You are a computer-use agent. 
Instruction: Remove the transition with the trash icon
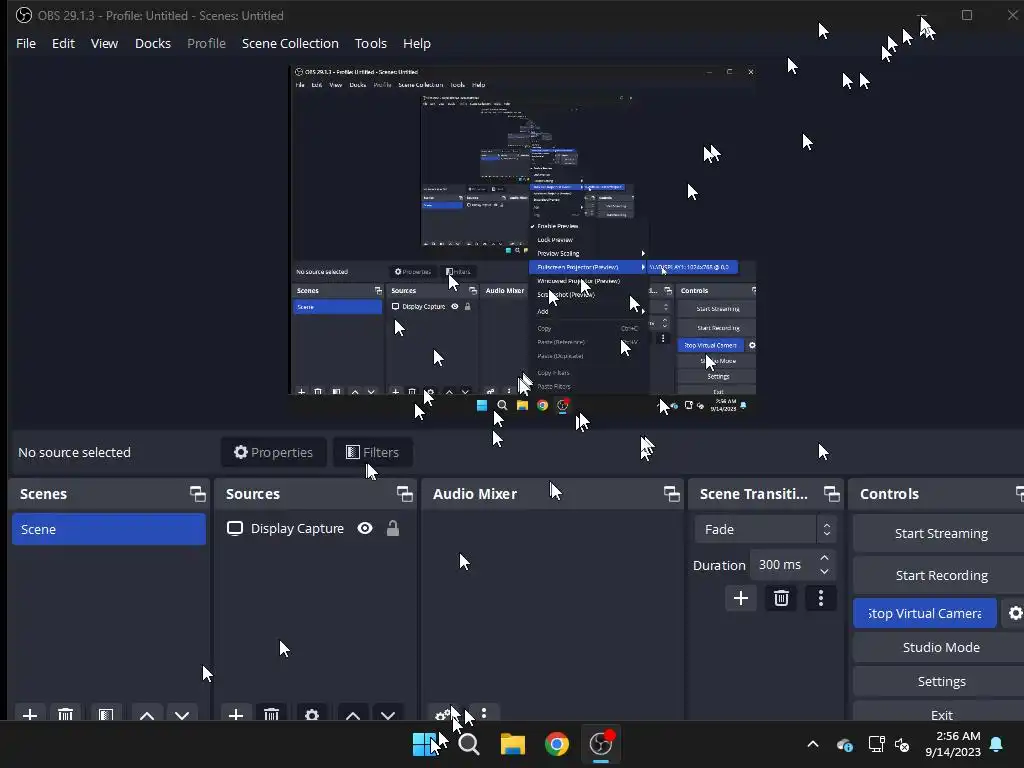(x=781, y=598)
